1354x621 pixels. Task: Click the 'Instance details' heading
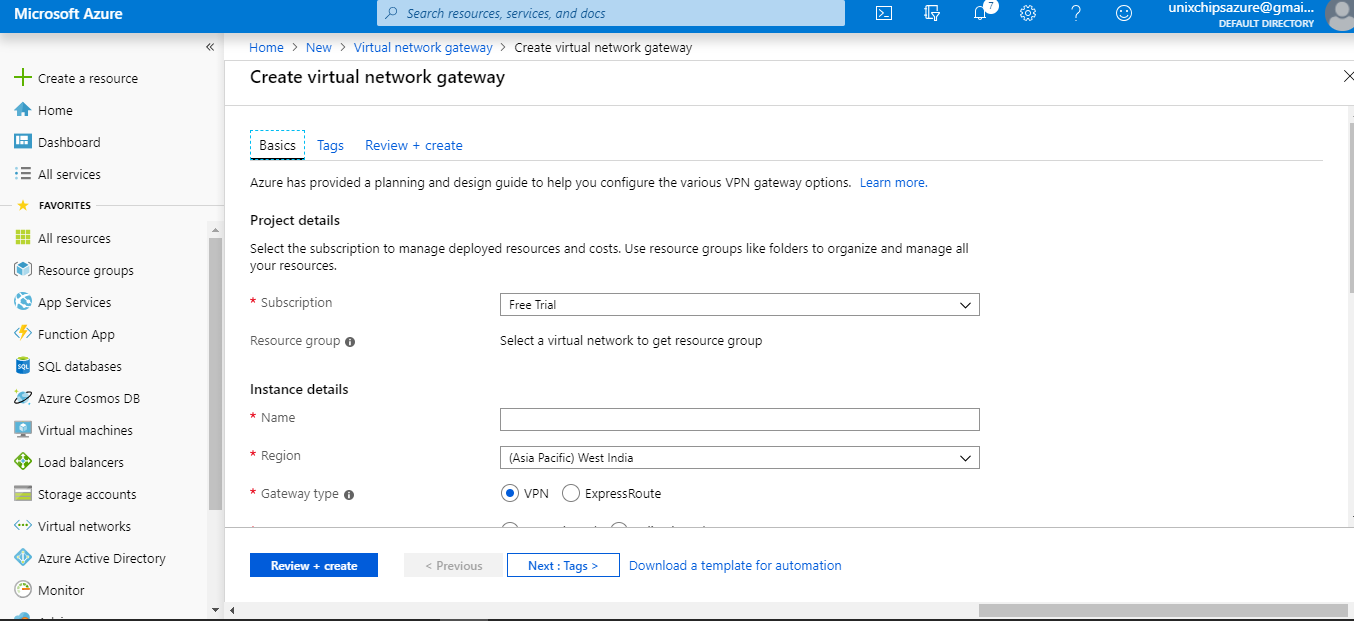pos(299,389)
